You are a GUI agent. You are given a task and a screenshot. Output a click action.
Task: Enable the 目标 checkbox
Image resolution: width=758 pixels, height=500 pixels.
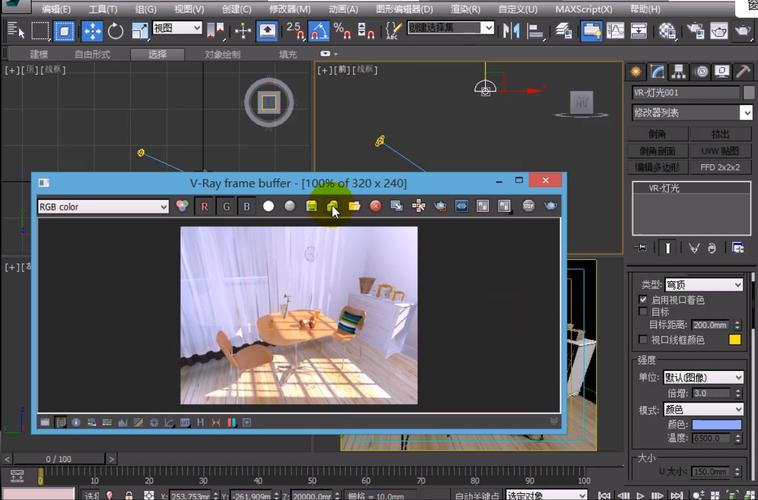(643, 312)
